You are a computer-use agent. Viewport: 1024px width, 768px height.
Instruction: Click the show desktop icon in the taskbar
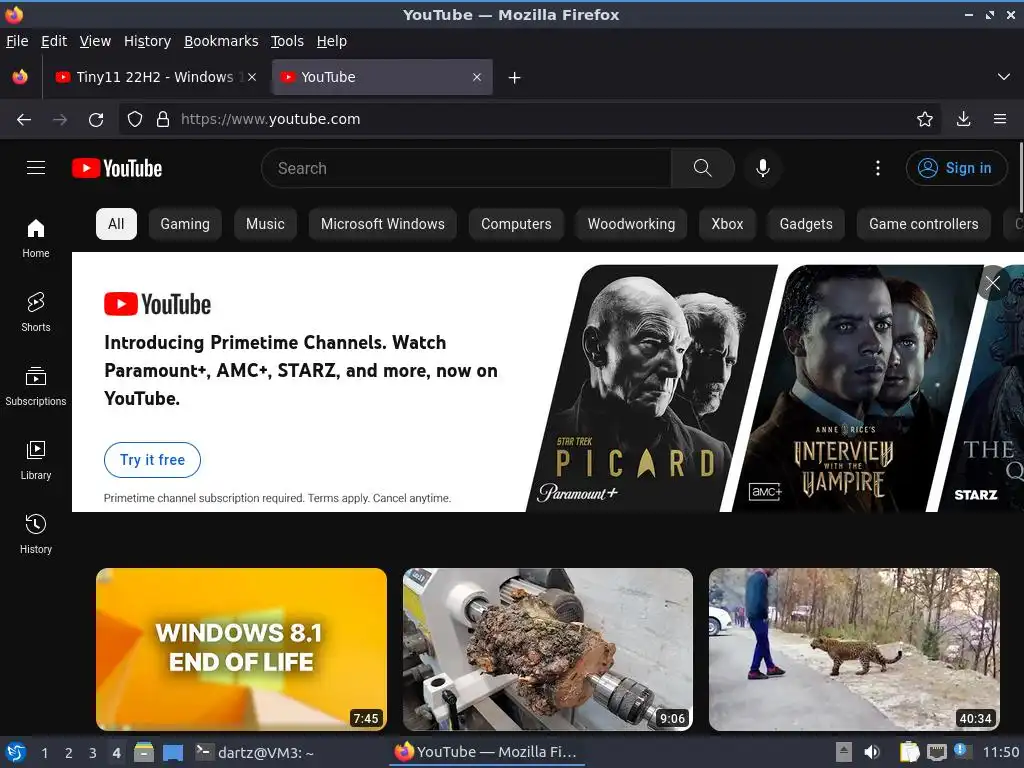173,752
